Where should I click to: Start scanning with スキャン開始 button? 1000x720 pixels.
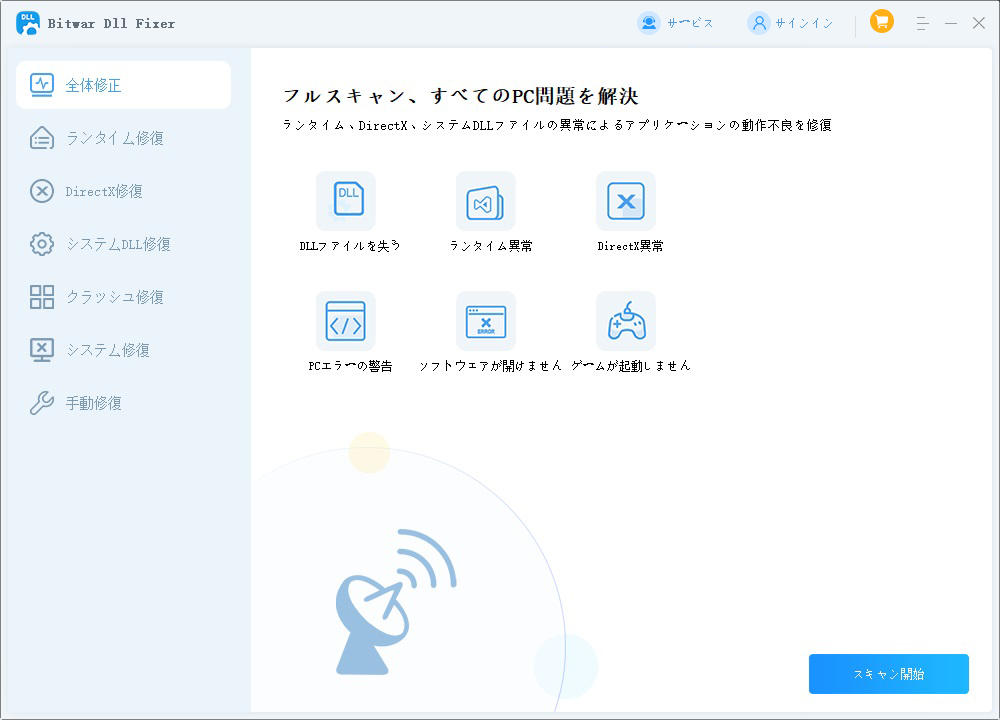pos(888,673)
